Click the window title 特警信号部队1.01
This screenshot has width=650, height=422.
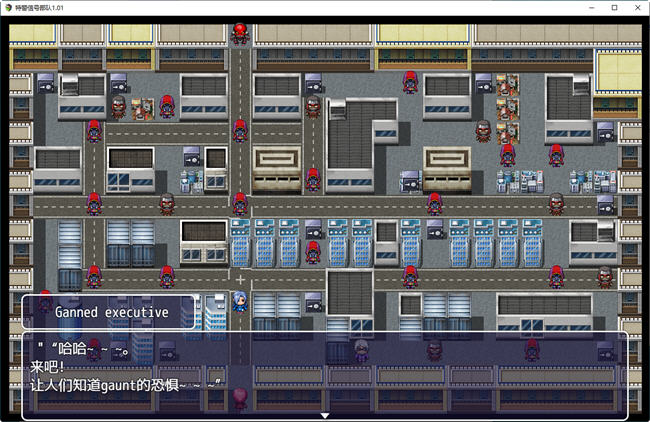48,8
